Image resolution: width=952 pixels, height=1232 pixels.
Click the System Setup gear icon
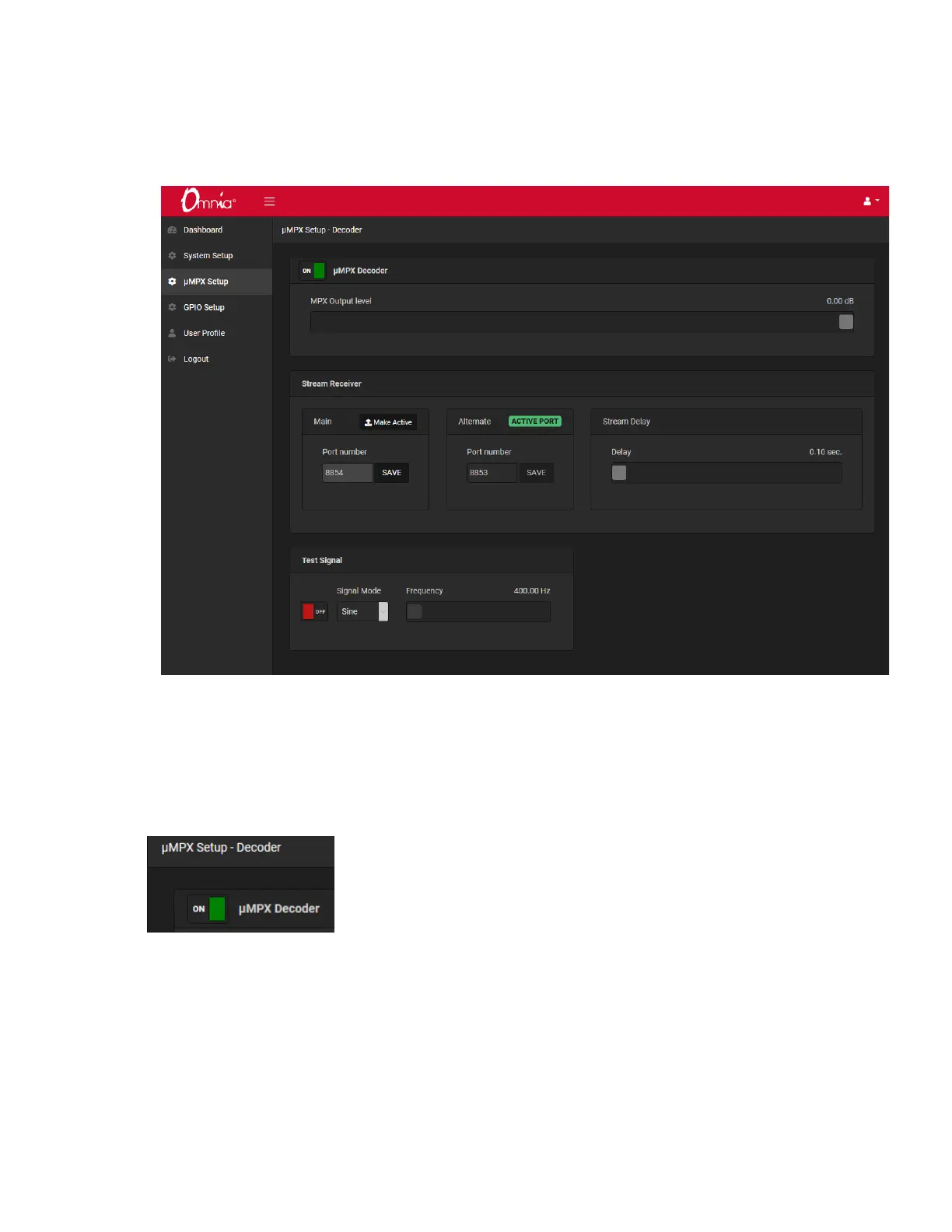[x=173, y=256]
